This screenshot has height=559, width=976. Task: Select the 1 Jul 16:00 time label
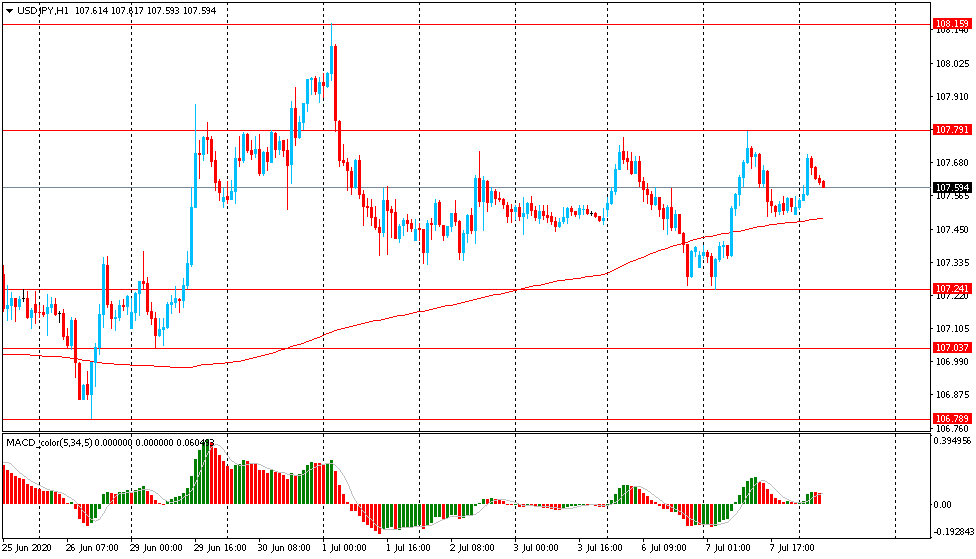point(408,548)
